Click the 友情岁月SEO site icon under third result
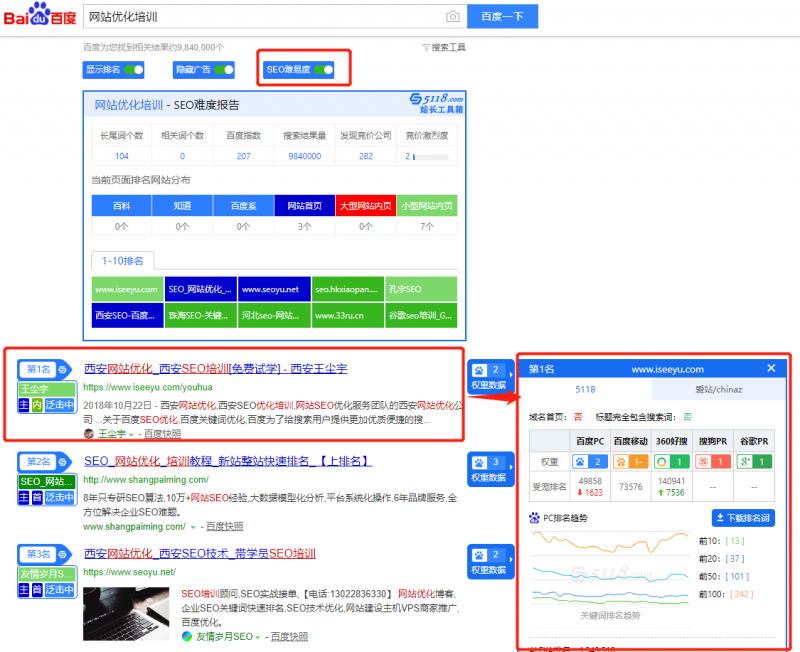Viewport: 800px width, 652px height. [x=187, y=636]
